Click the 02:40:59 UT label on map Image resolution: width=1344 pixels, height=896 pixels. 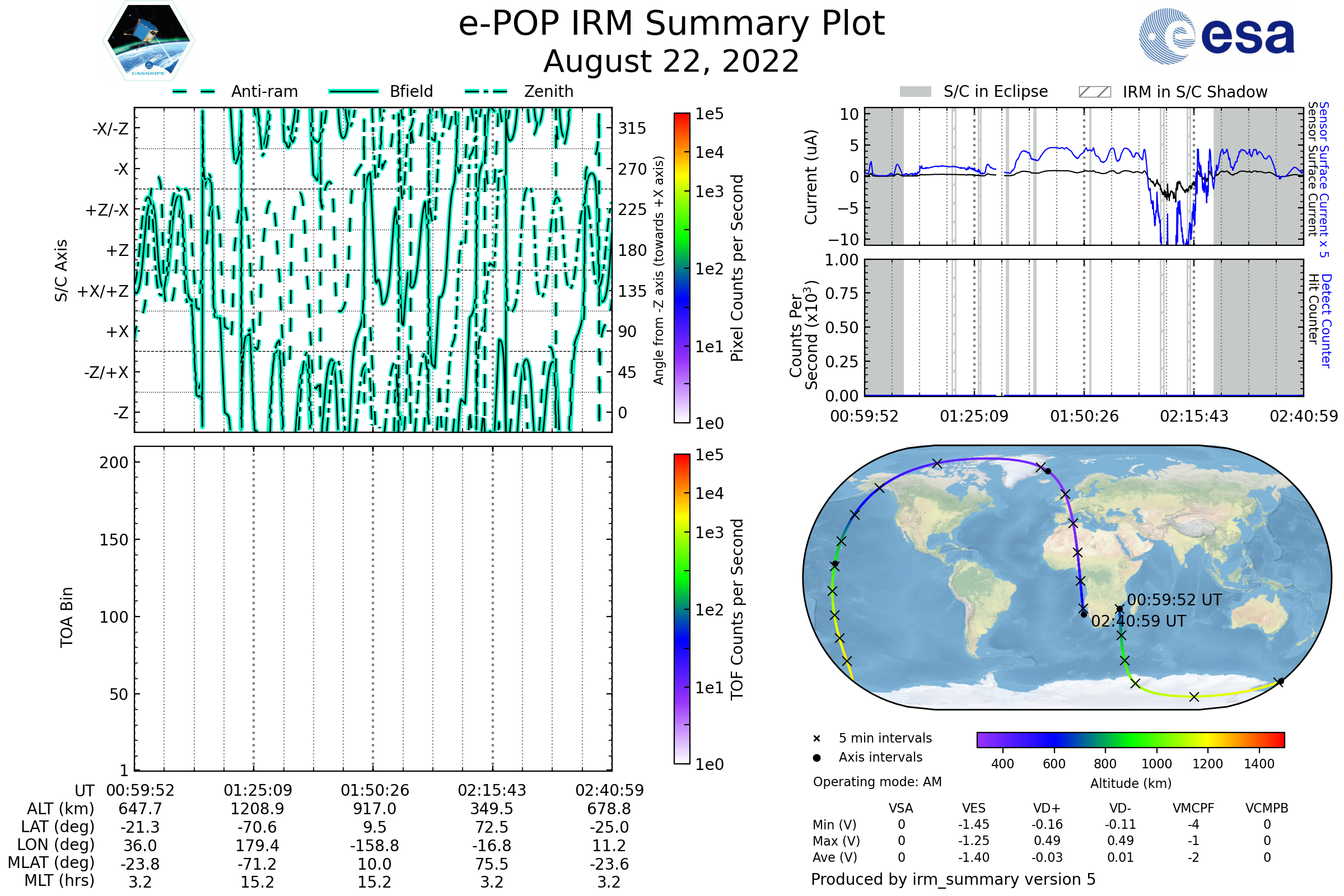[1138, 621]
